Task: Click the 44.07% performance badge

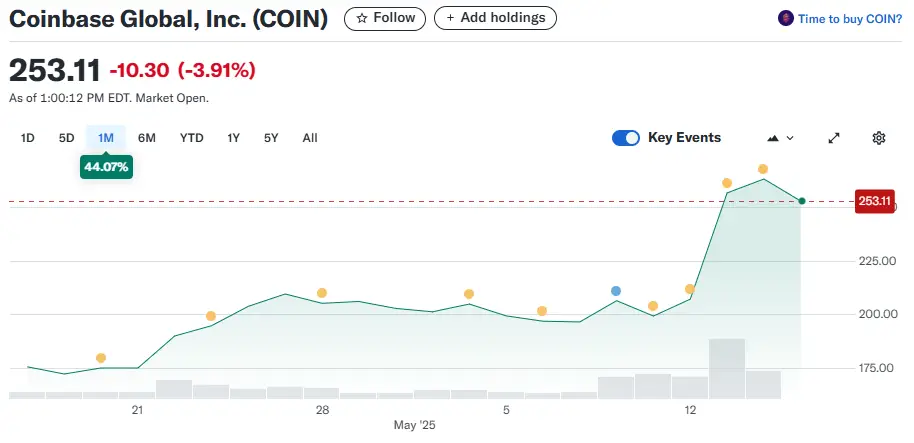Action: click(106, 167)
